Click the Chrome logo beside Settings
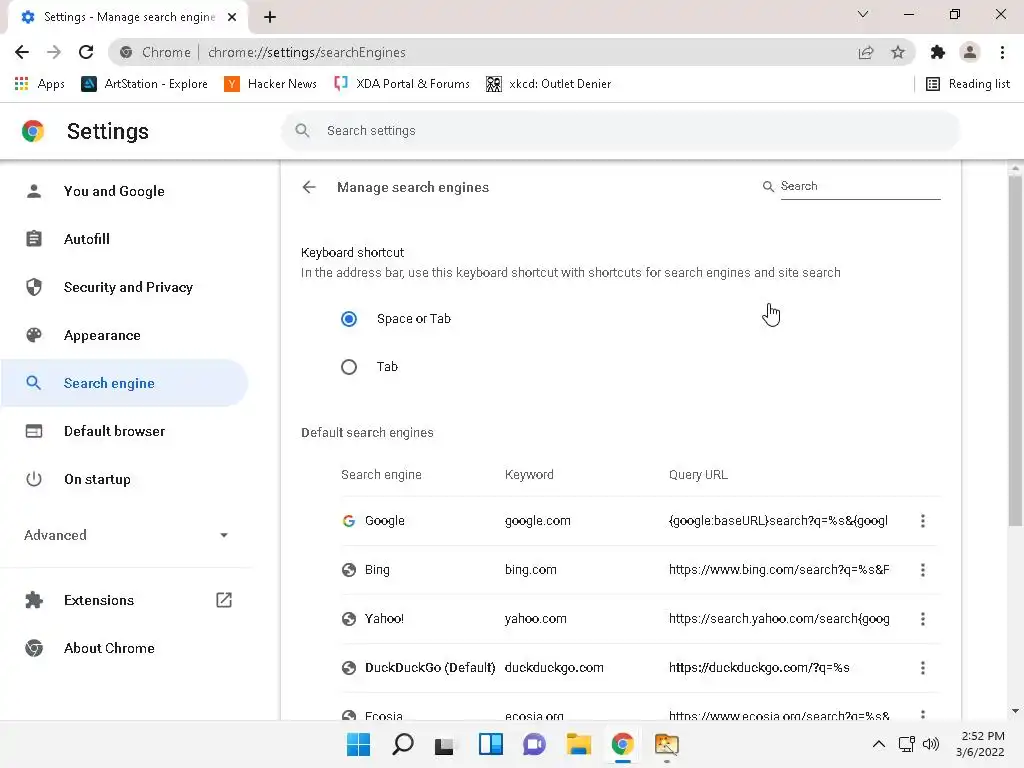Viewport: 1024px width, 768px height. (x=33, y=131)
